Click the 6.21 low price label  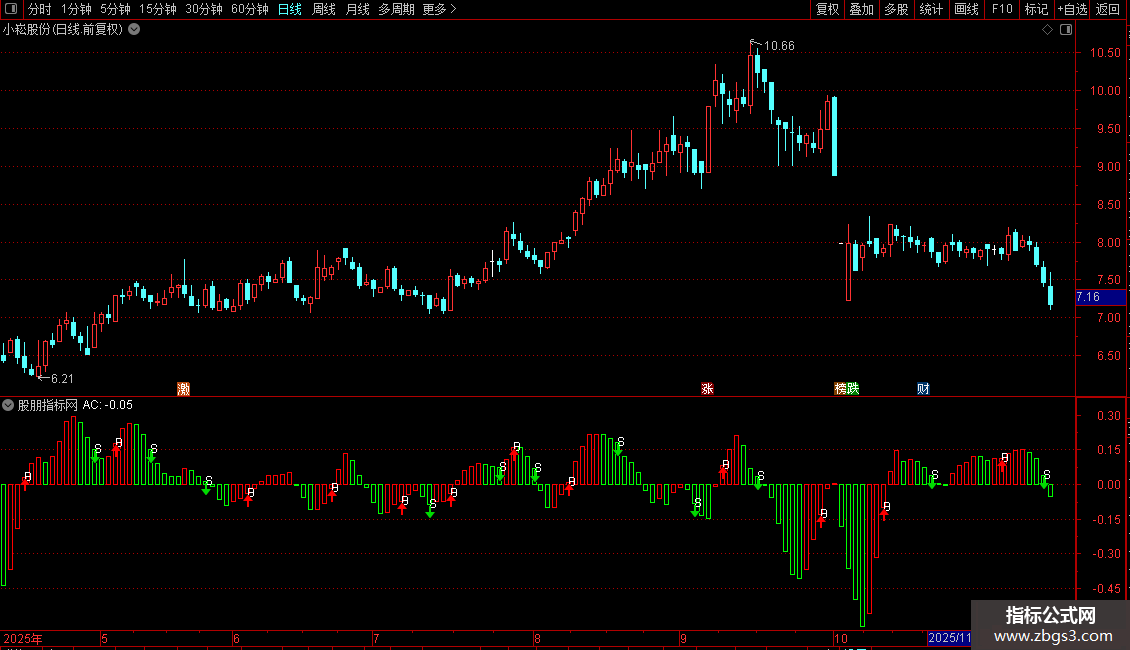(62, 379)
